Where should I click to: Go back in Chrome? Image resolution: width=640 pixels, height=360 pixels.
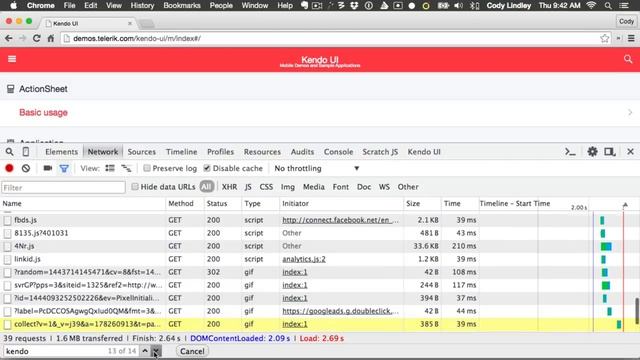tap(9, 38)
